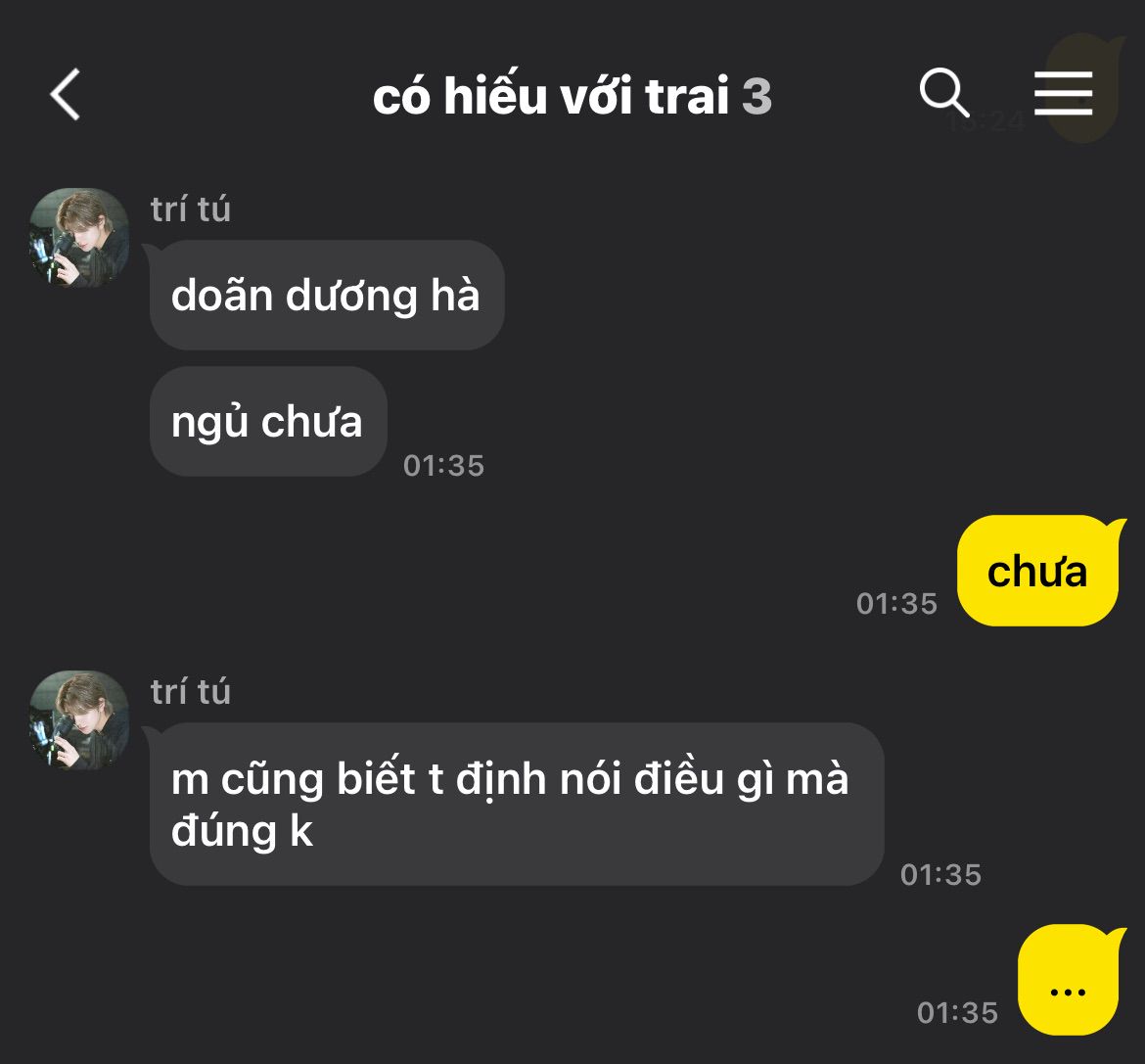Tap the 01:35 timestamp beside ngủ chưa
Viewport: 1145px width, 1064px height.
point(444,465)
